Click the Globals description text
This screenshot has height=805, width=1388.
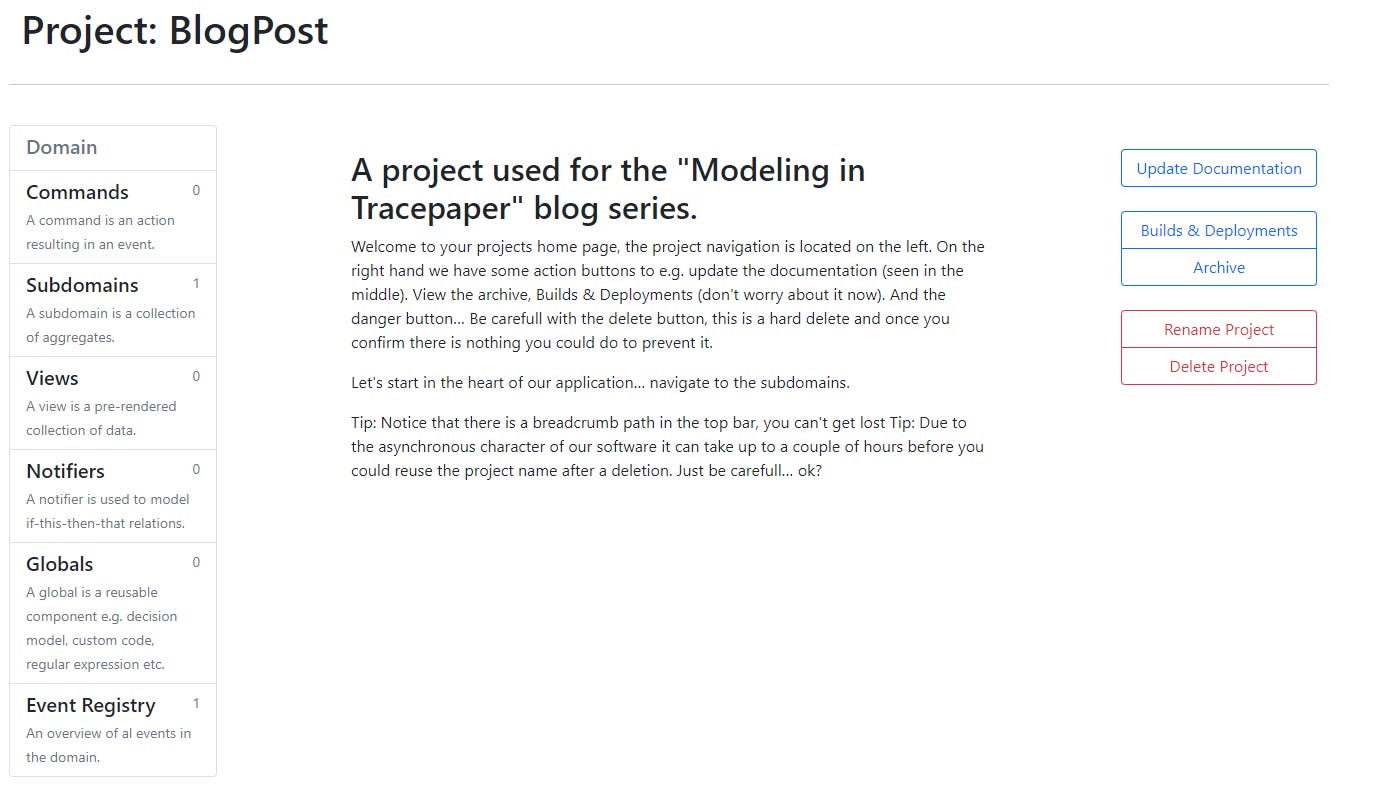[102, 628]
